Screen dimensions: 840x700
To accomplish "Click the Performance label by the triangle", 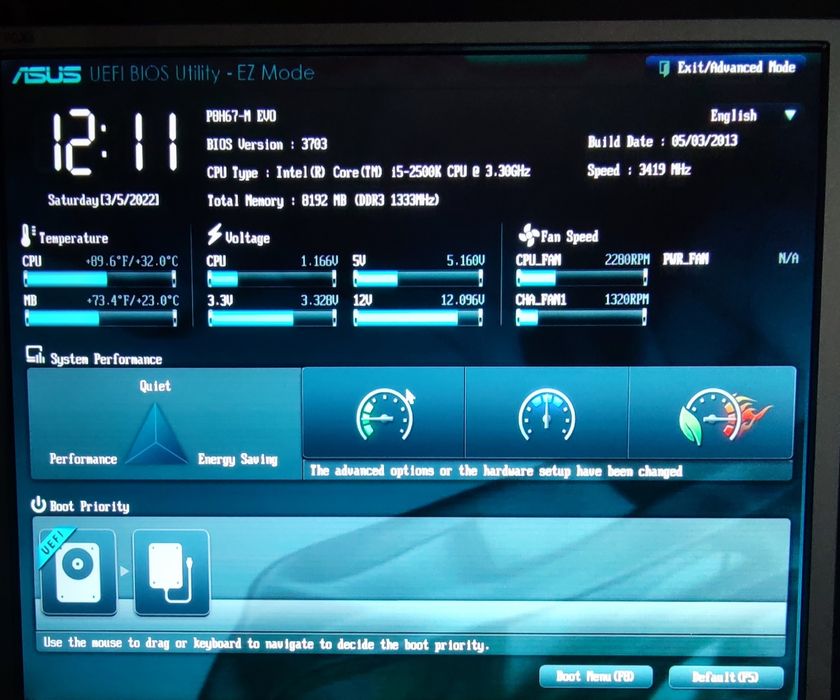I will coord(83,459).
